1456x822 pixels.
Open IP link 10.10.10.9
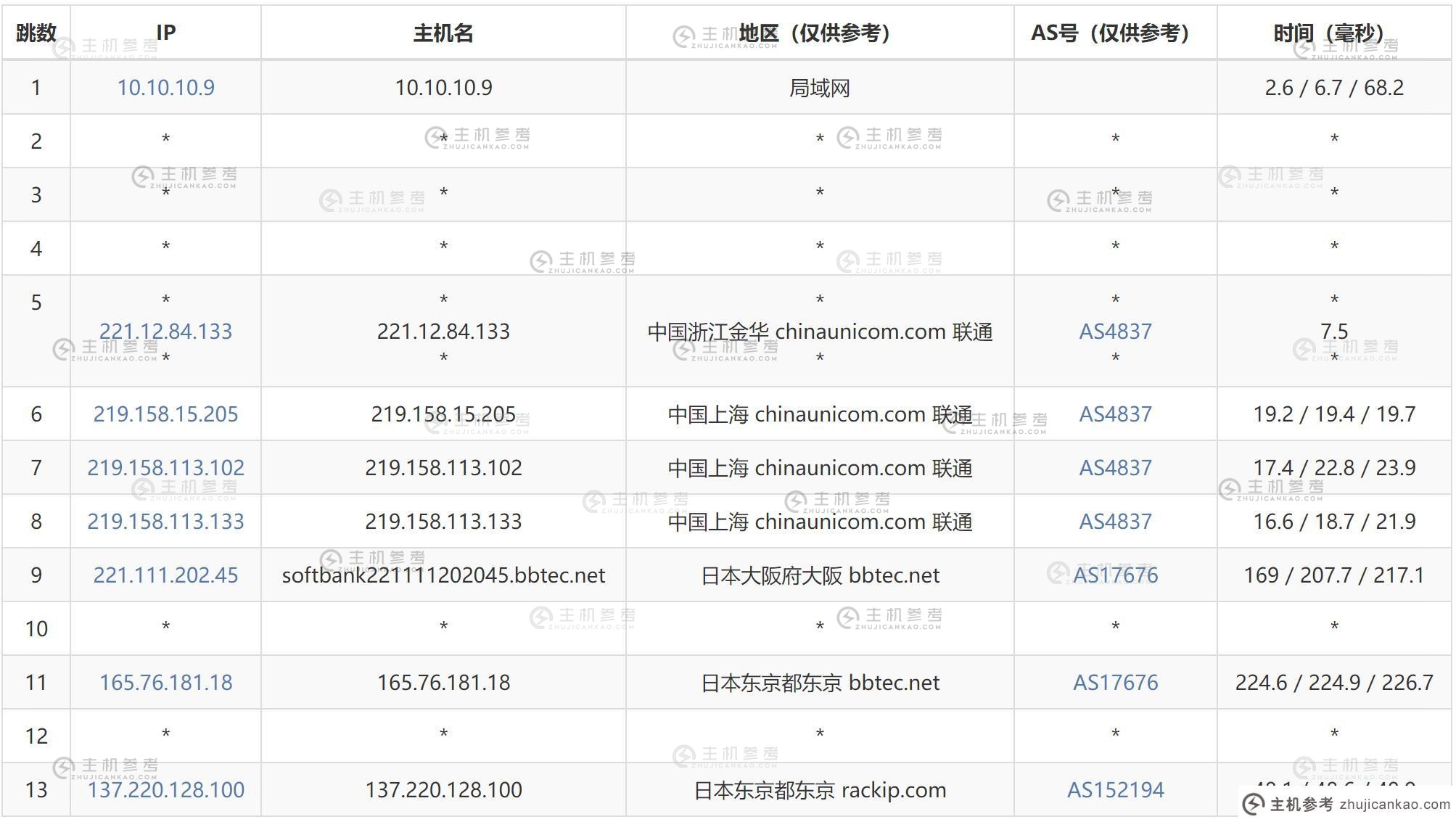tap(166, 88)
